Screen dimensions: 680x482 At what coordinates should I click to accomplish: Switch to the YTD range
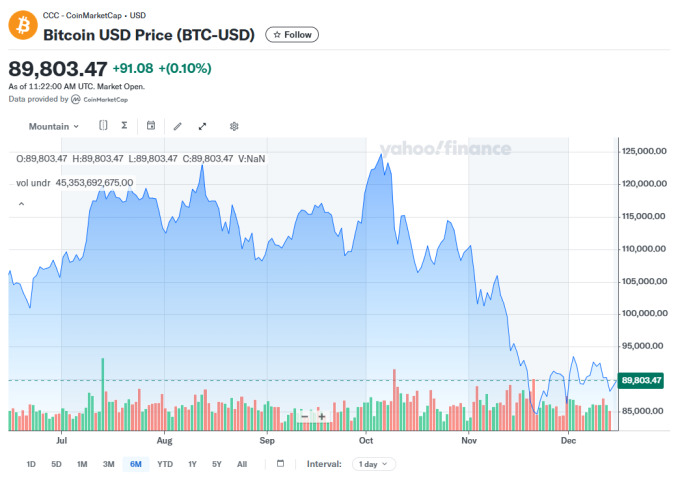pyautogui.click(x=165, y=464)
